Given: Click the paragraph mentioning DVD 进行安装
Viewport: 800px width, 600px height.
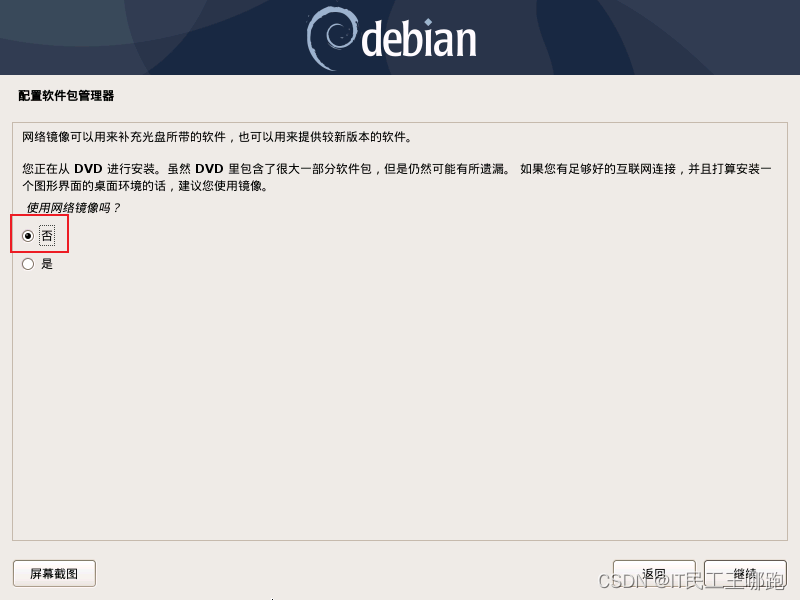Looking at the screenshot, I should [396, 177].
